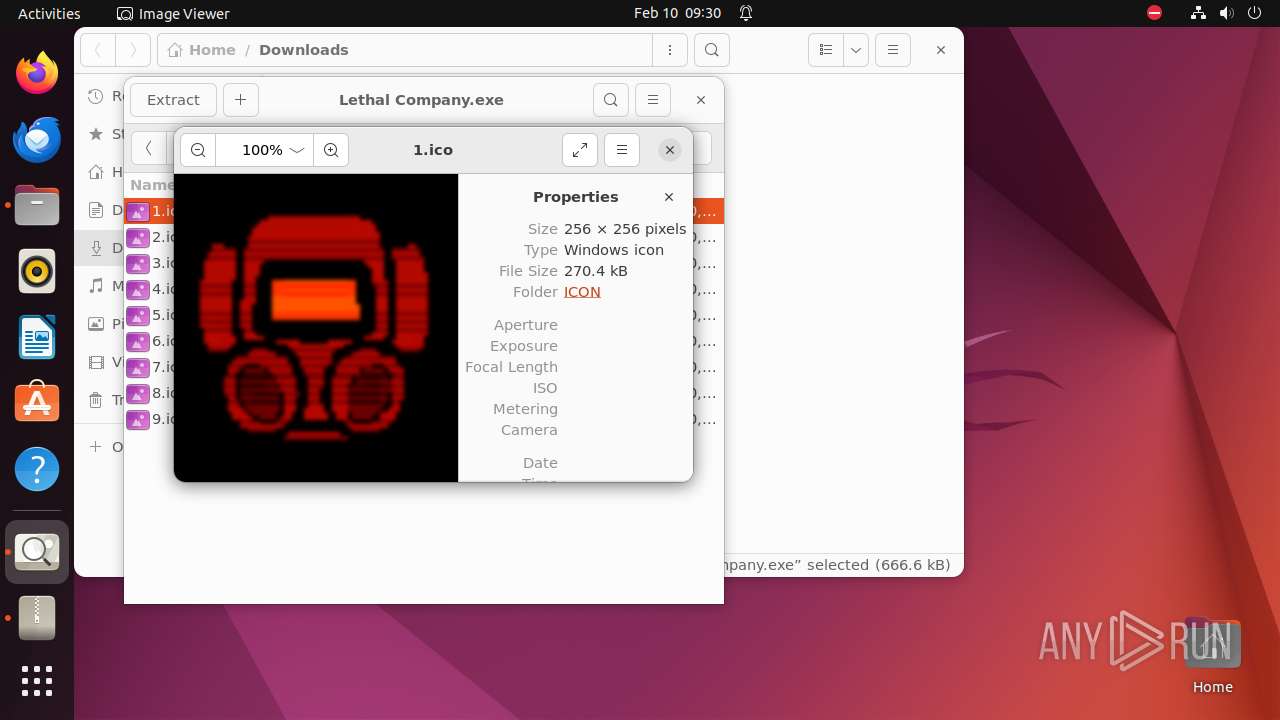Image resolution: width=1280 pixels, height=720 pixels.
Task: Open archive manager hamburger menu
Action: (653, 100)
